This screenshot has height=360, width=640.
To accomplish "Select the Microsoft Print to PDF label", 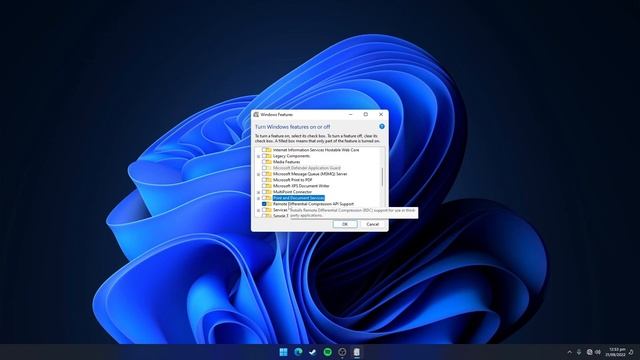I will click(x=293, y=180).
